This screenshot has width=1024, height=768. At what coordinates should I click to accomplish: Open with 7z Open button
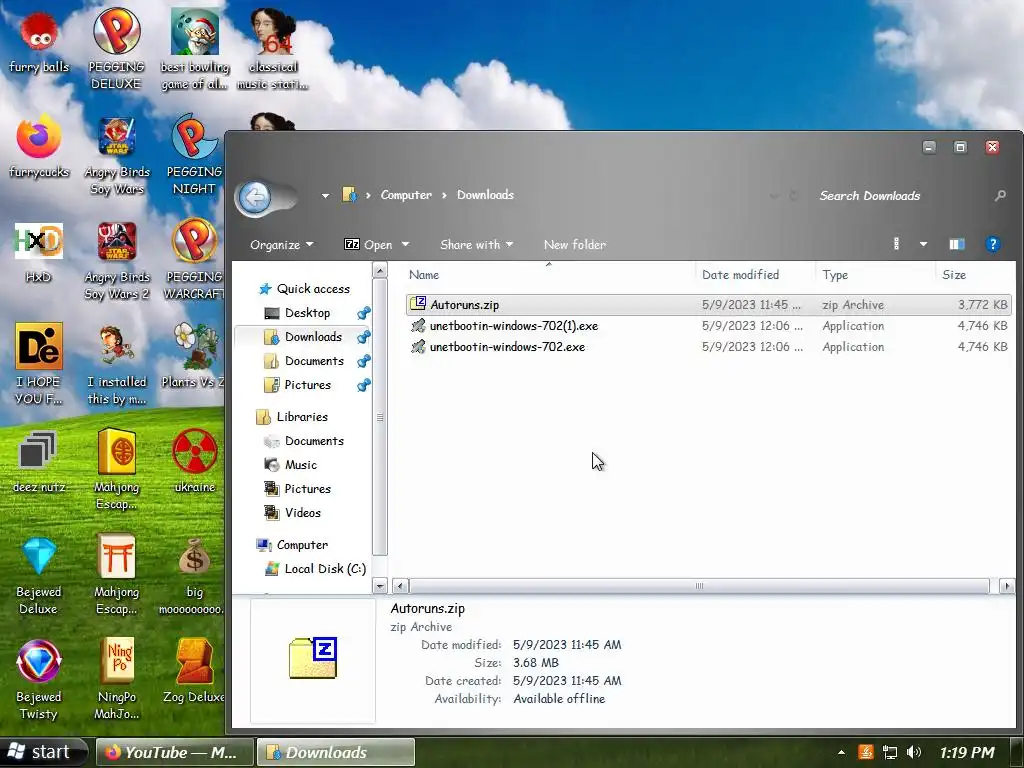pyautogui.click(x=369, y=245)
